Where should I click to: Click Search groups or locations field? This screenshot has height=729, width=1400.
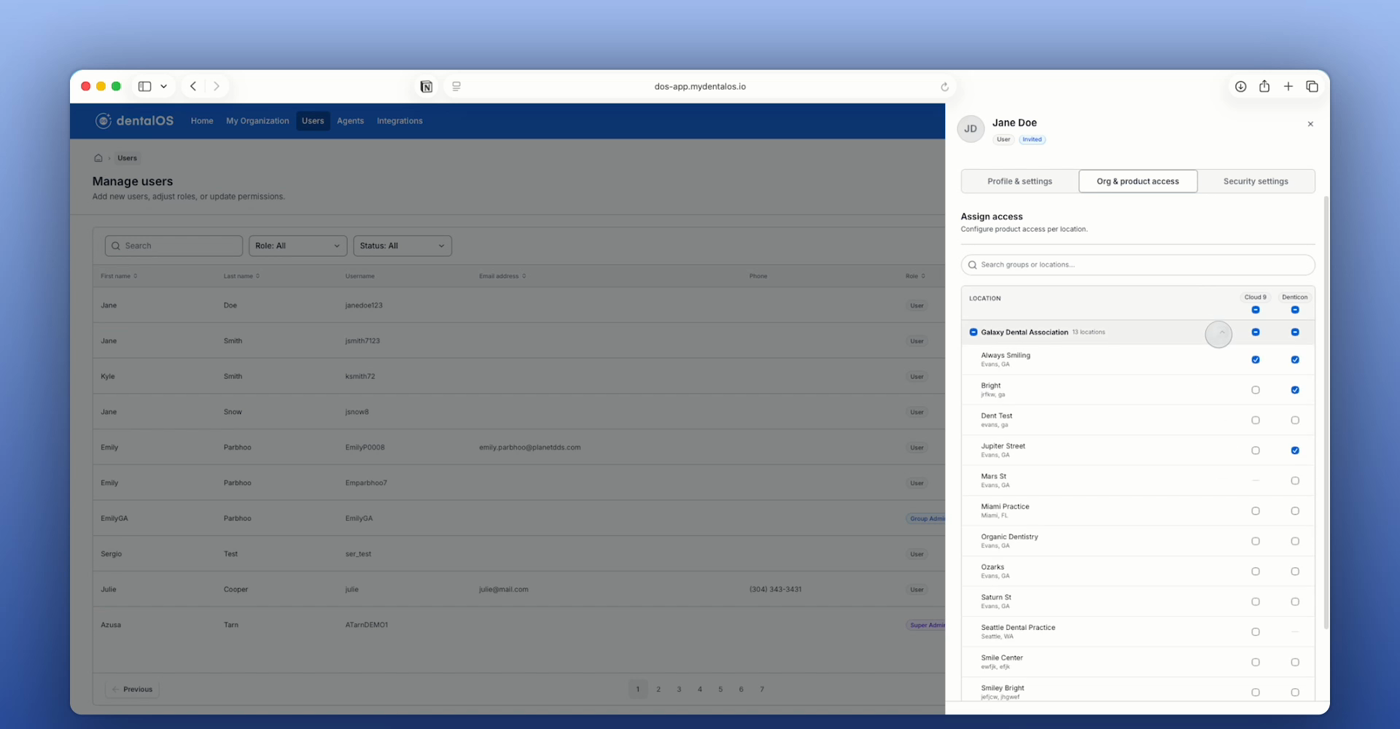point(1138,265)
